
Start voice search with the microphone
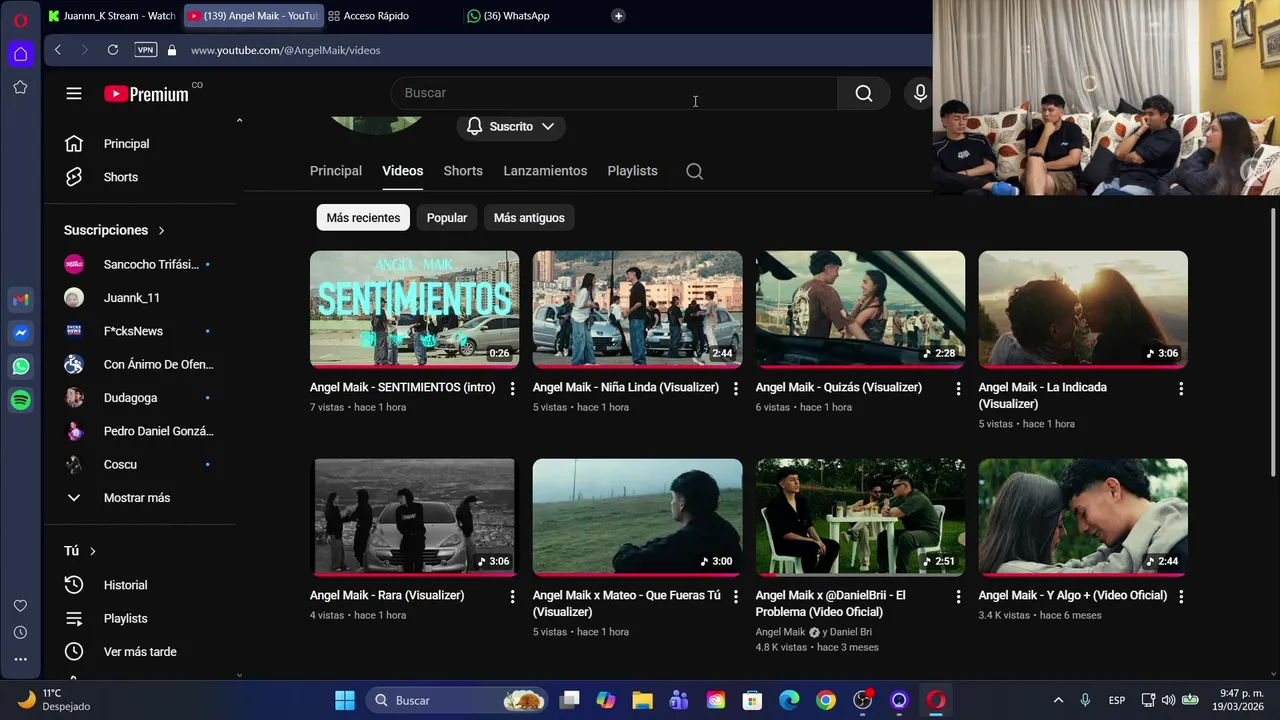click(920, 93)
